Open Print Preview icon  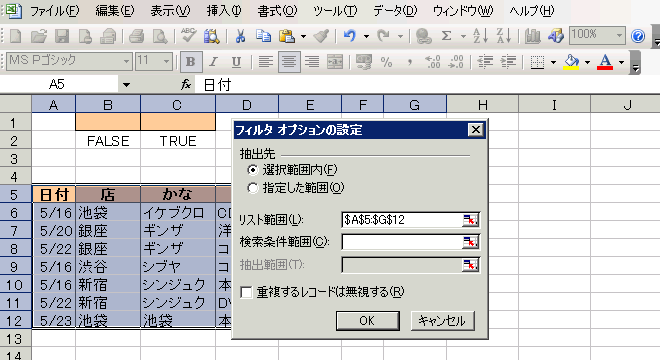tap(160, 37)
